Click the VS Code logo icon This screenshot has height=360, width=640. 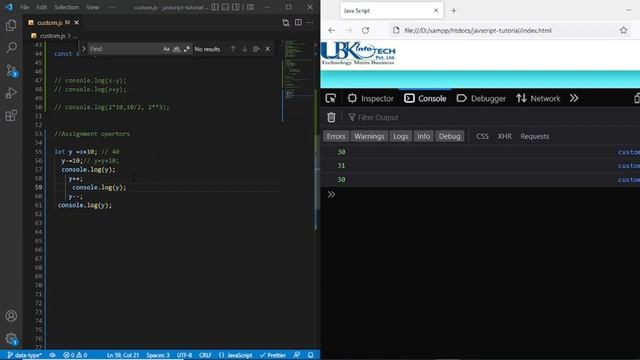click(x=9, y=7)
